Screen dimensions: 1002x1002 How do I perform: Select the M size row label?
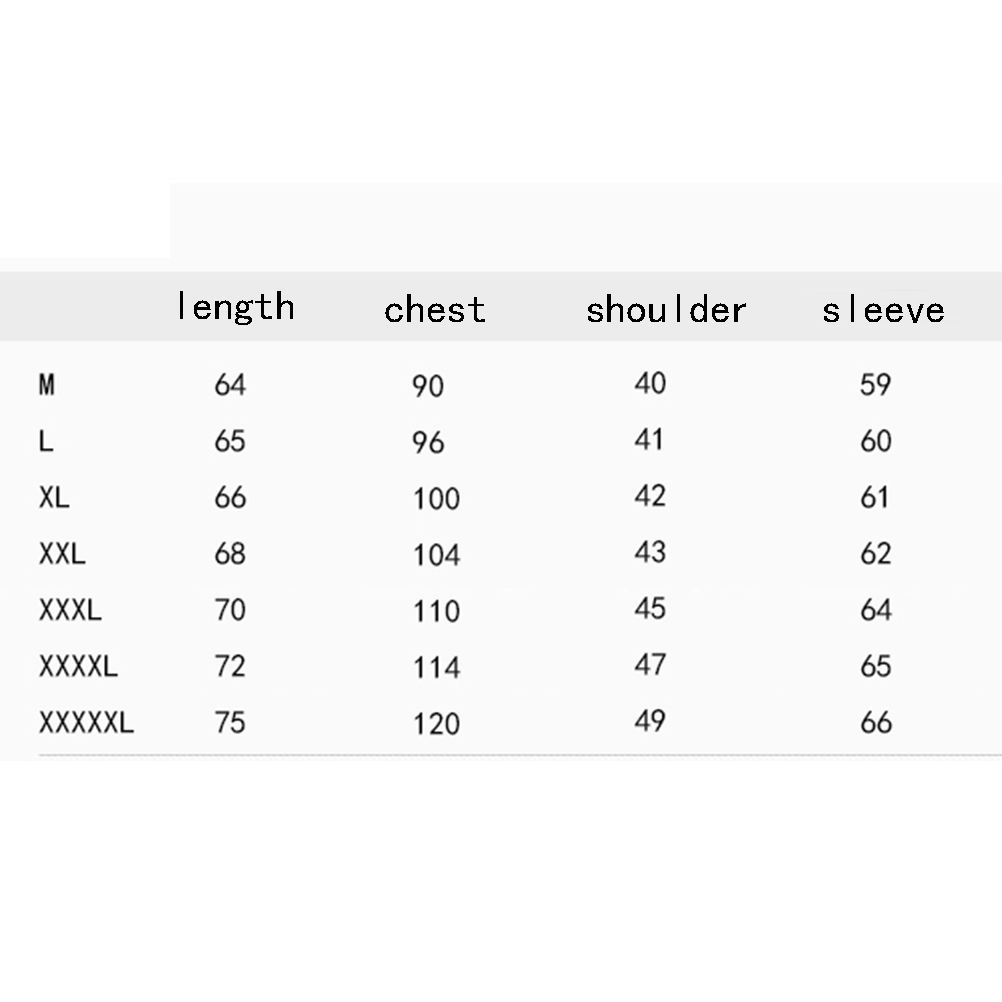pyautogui.click(x=47, y=384)
